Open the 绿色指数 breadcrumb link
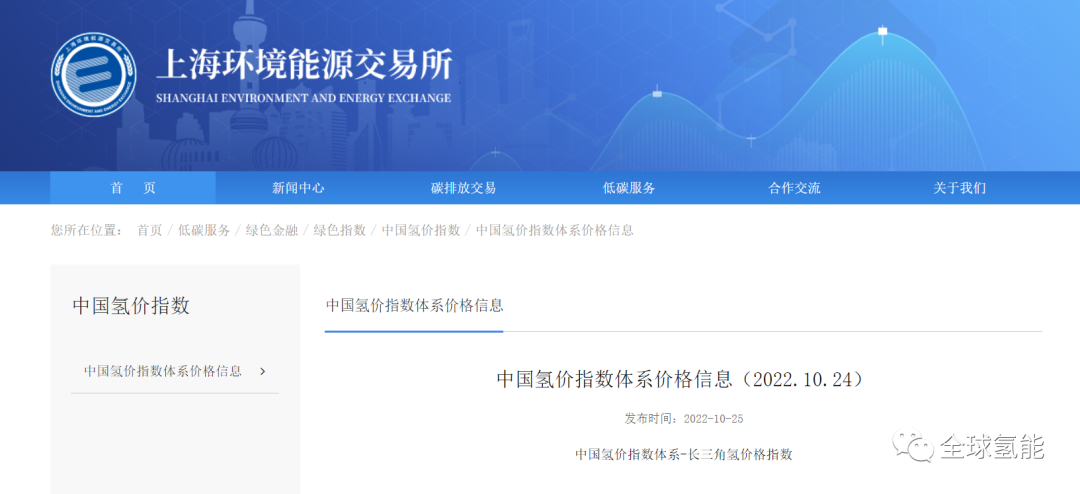This screenshot has width=1080, height=494. (x=340, y=230)
